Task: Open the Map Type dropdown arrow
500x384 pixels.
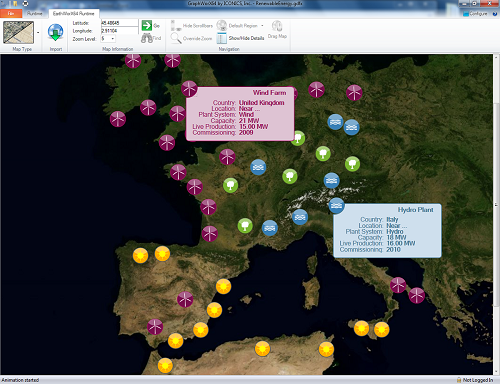Action: coord(38,33)
